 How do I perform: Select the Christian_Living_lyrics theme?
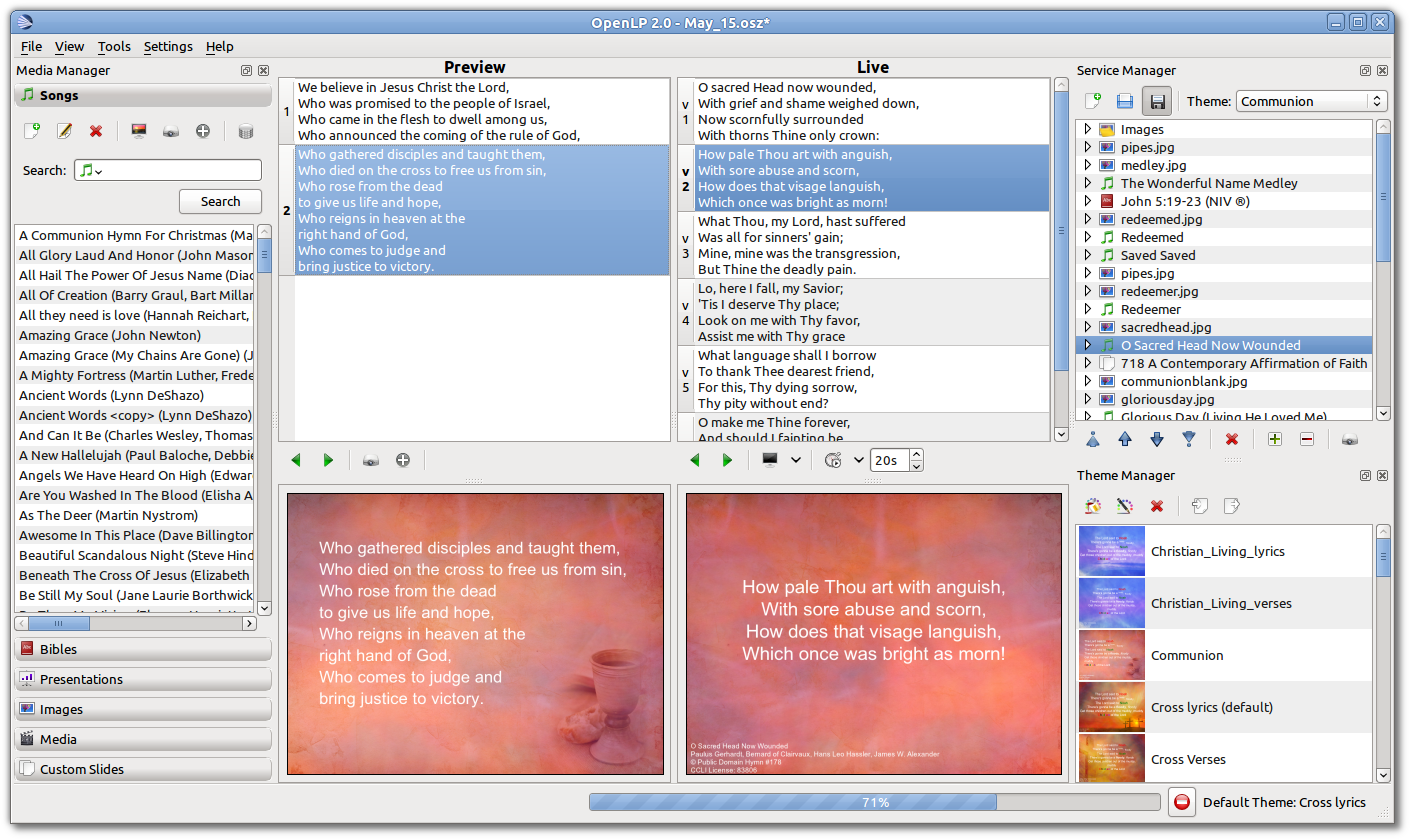[x=1225, y=551]
